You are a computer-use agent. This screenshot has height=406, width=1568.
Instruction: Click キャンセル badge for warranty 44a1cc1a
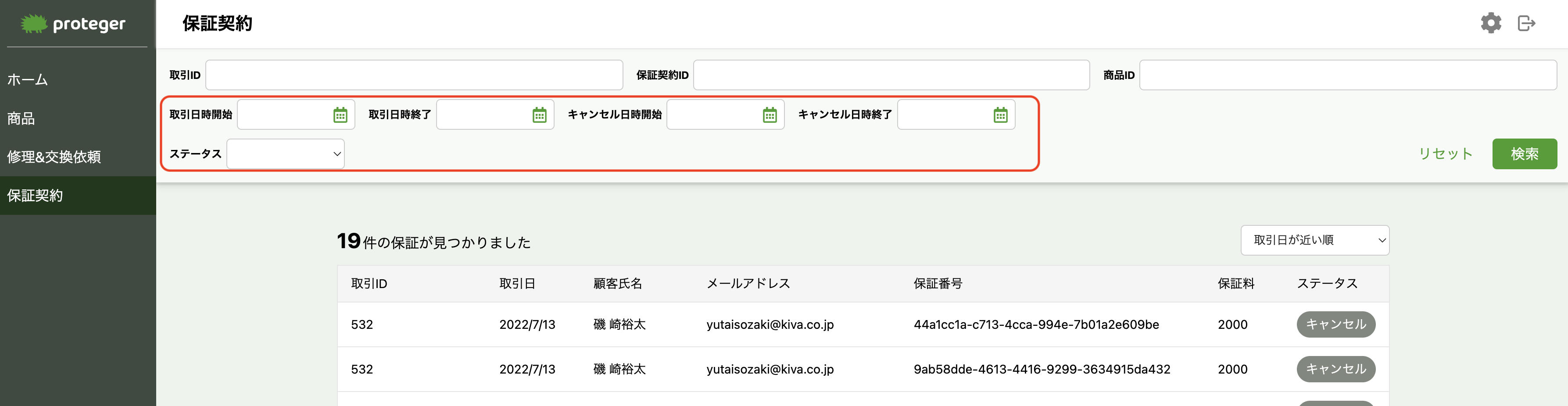point(1335,324)
